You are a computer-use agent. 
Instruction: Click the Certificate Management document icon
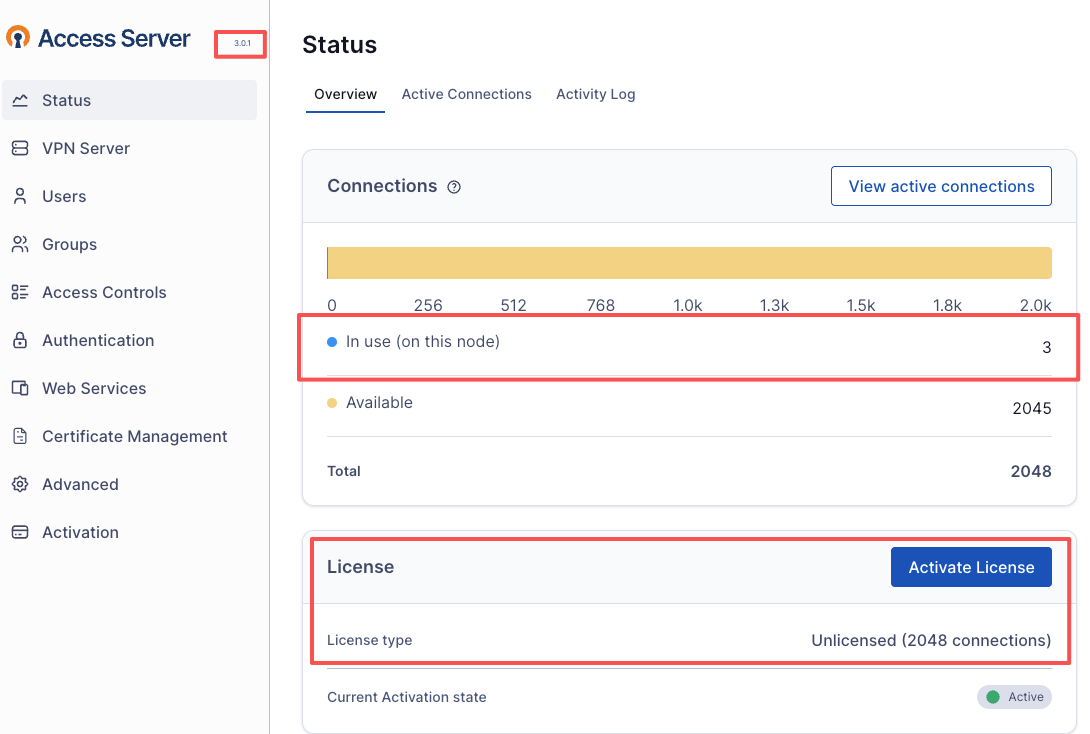pos(20,436)
